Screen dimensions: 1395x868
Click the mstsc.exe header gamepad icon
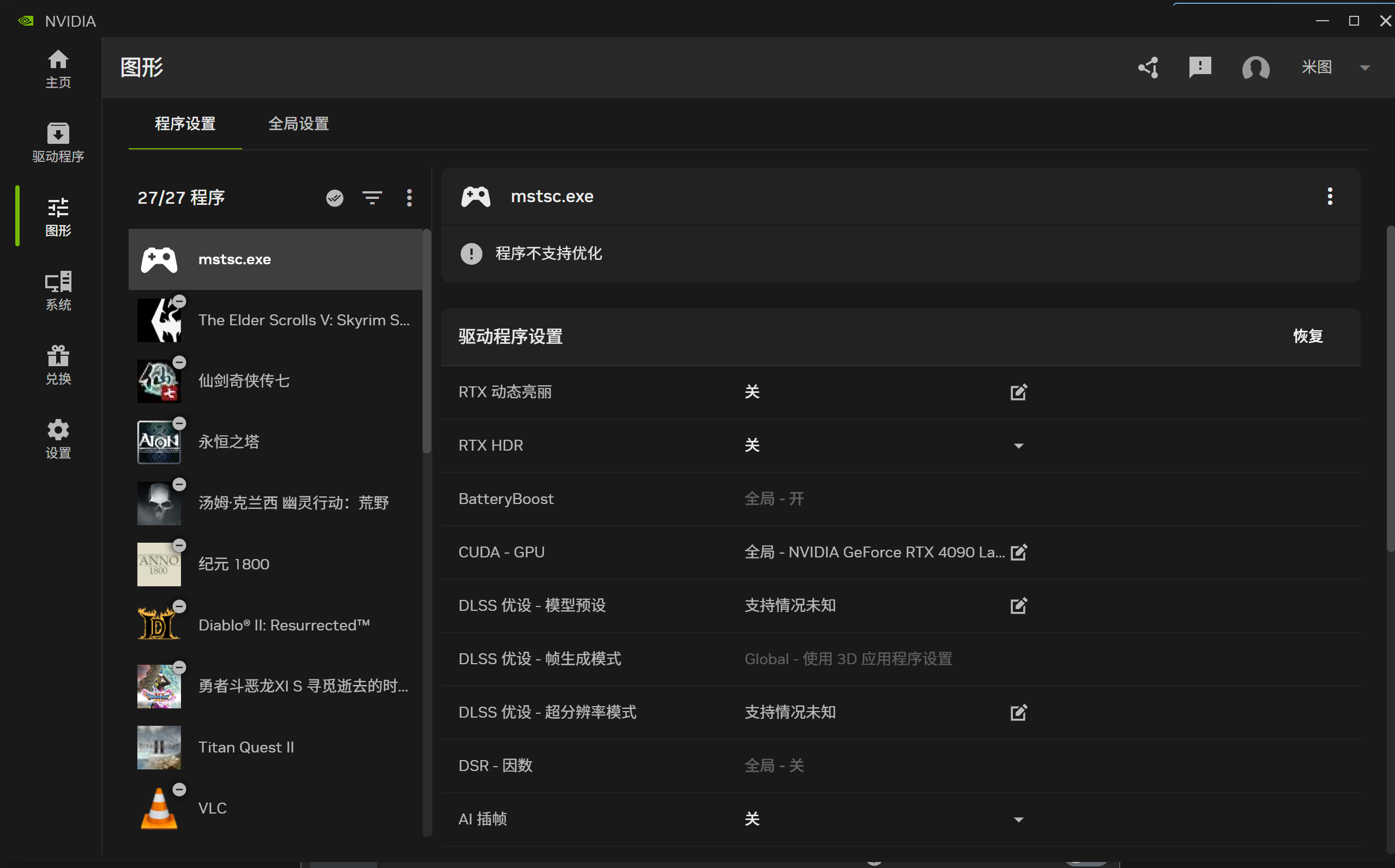pos(475,196)
